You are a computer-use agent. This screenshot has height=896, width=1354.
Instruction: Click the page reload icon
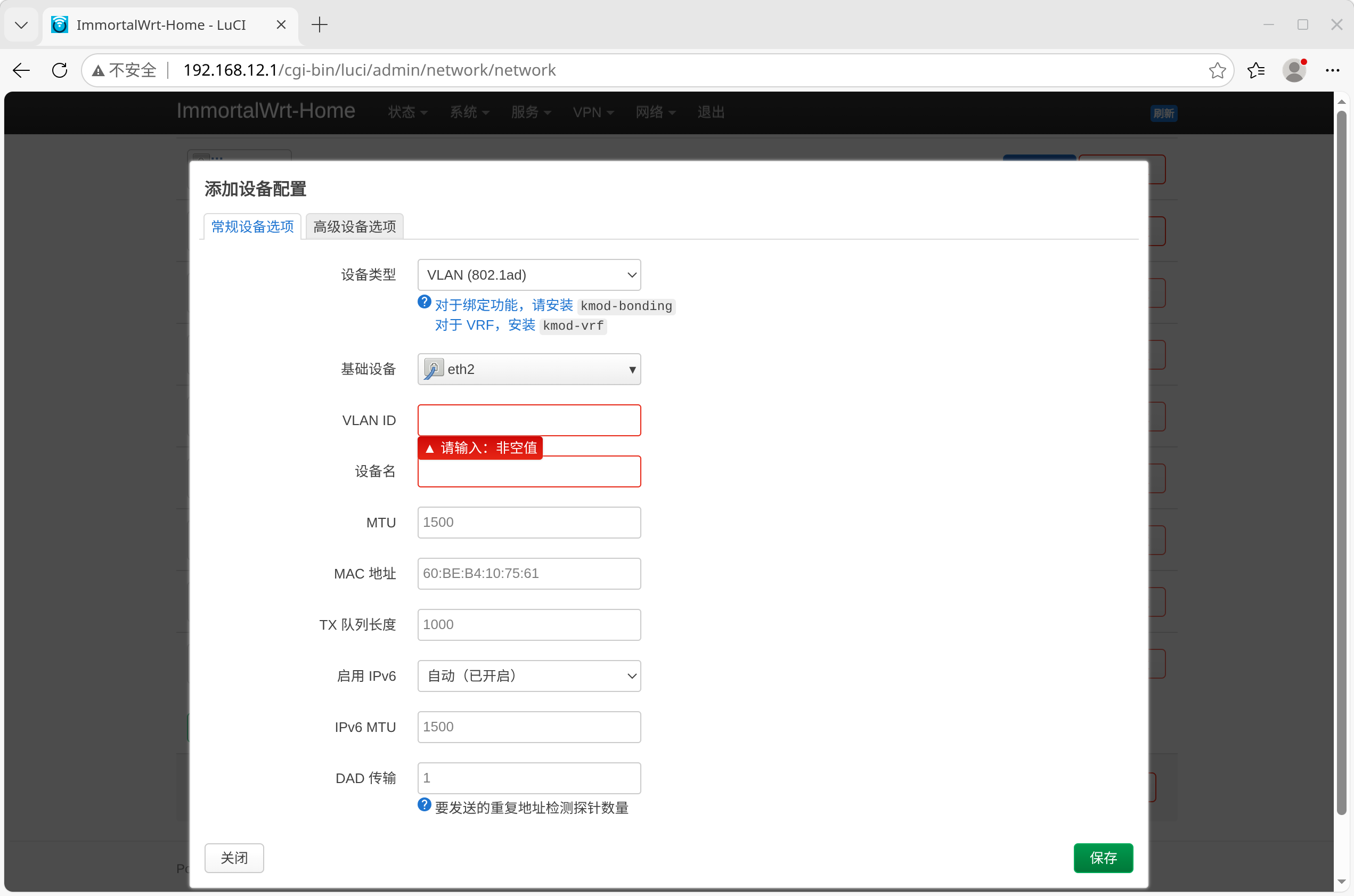tap(60, 70)
